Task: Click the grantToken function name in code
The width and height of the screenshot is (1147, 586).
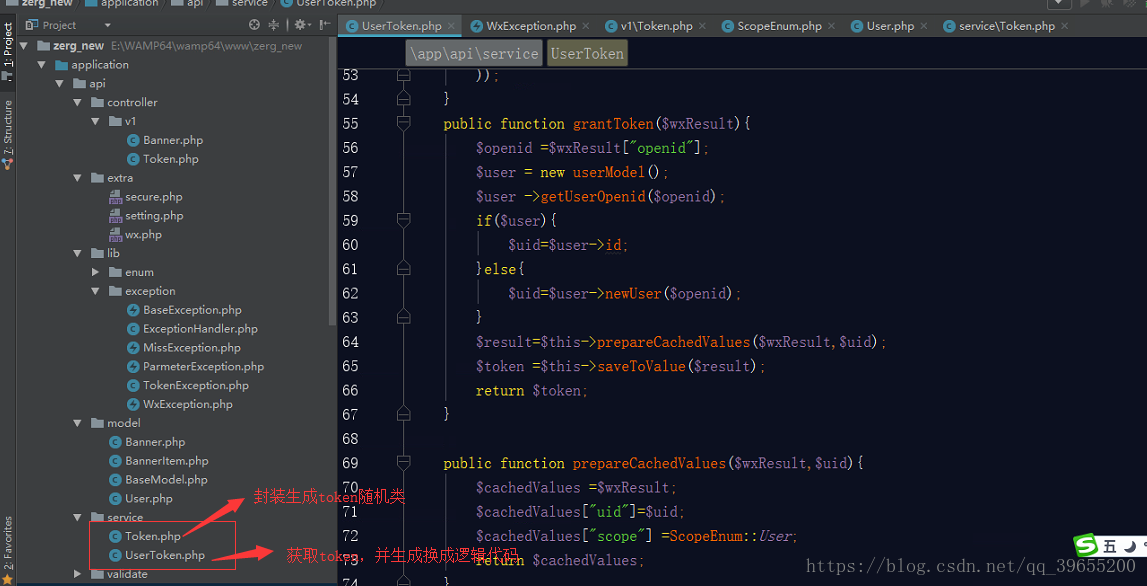Action: (x=613, y=124)
